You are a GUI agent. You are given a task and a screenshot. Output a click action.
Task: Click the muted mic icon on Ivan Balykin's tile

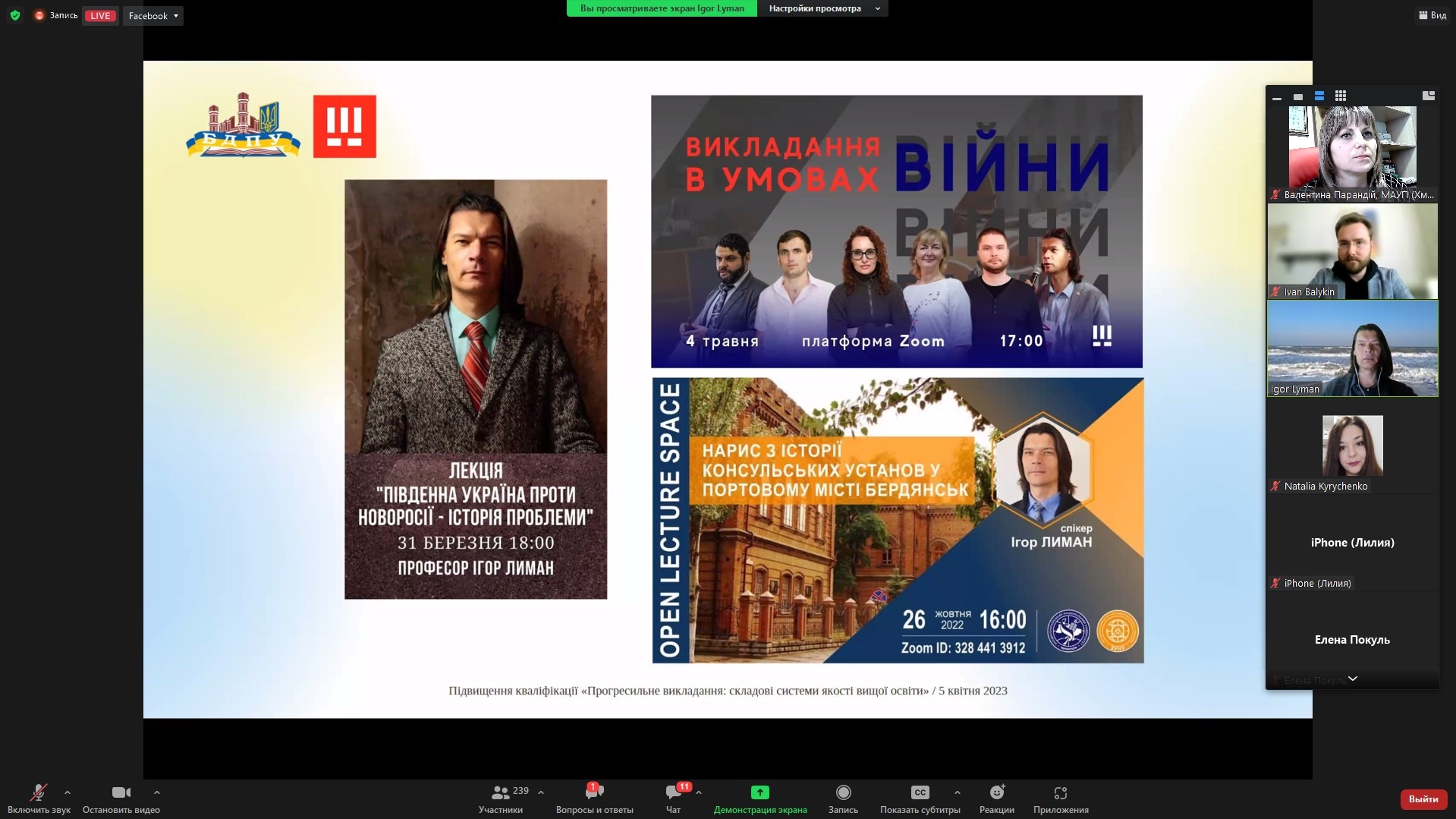[1275, 291]
